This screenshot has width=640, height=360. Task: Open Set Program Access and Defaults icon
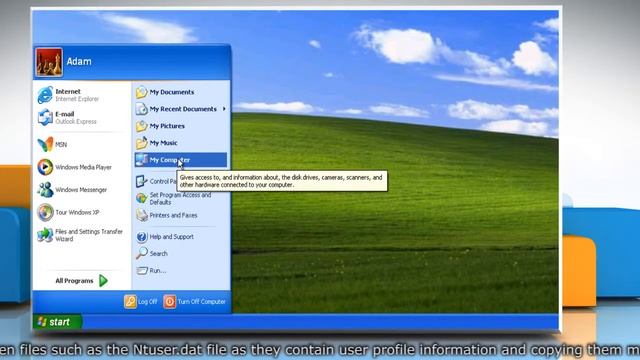pos(142,198)
